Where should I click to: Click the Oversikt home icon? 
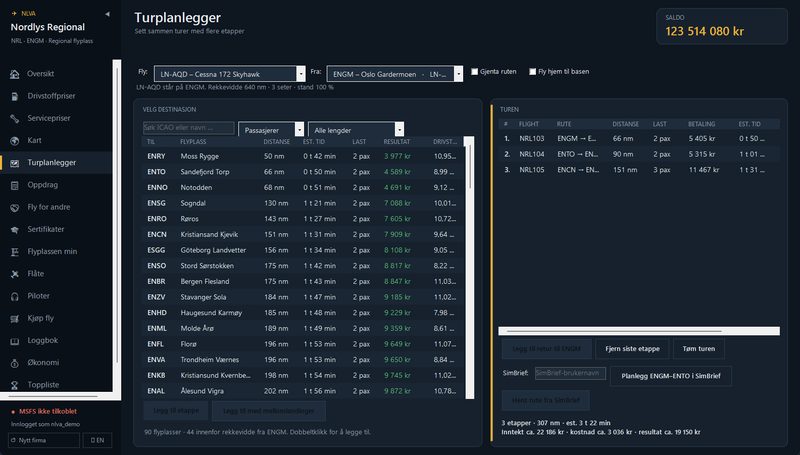(x=15, y=74)
